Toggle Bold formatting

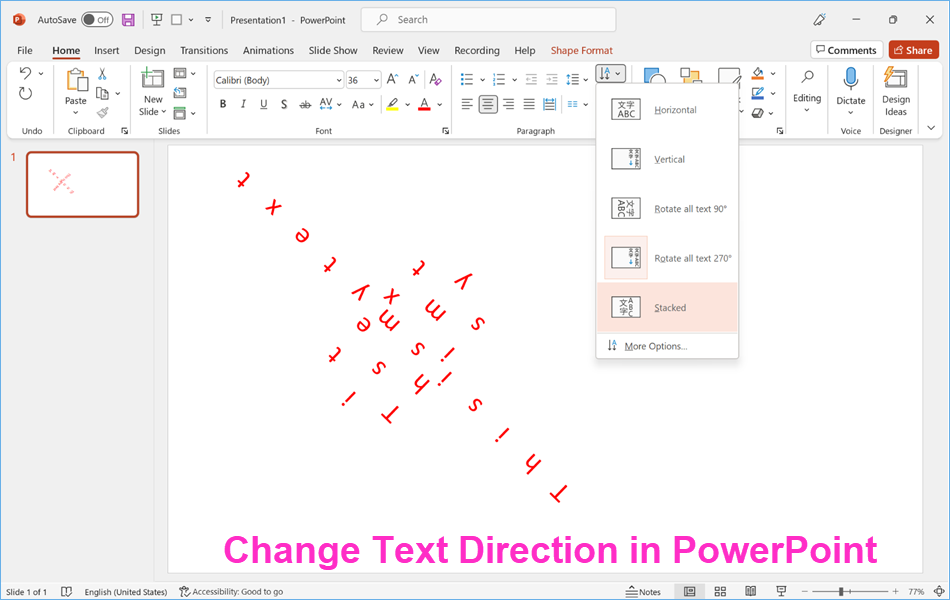click(222, 104)
